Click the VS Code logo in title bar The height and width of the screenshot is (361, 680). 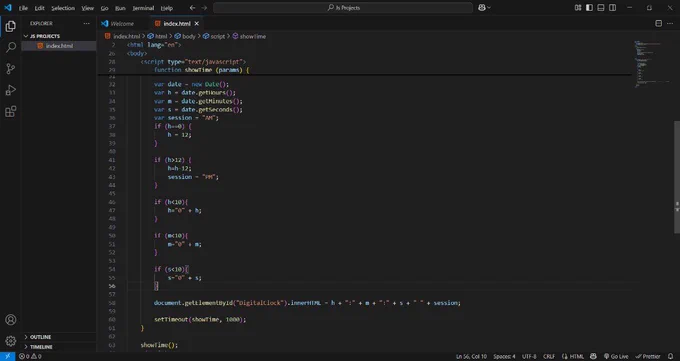point(7,7)
